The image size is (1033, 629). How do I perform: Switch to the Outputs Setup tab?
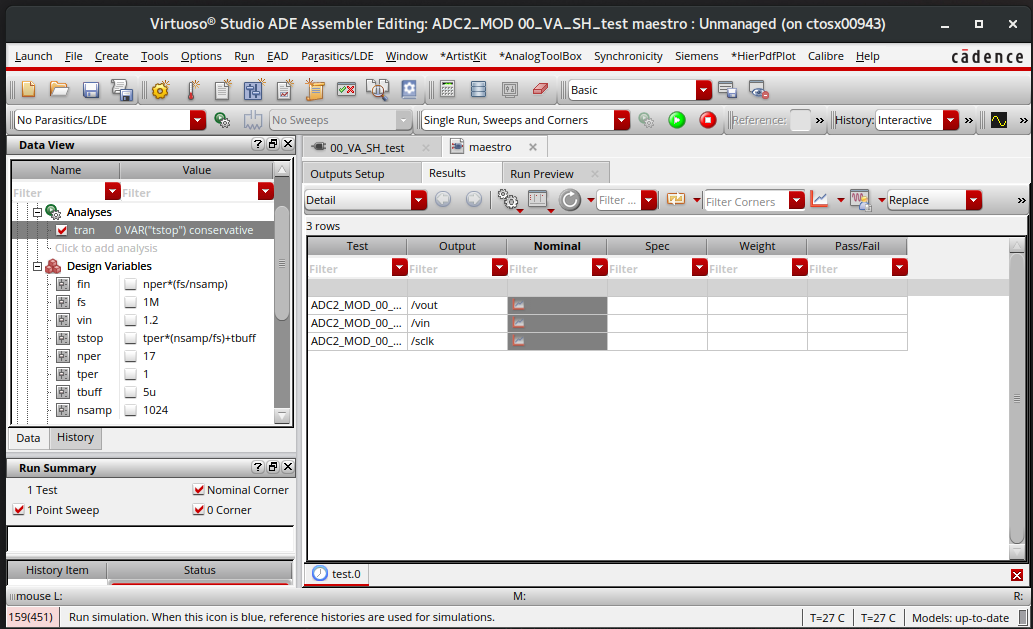coord(347,174)
